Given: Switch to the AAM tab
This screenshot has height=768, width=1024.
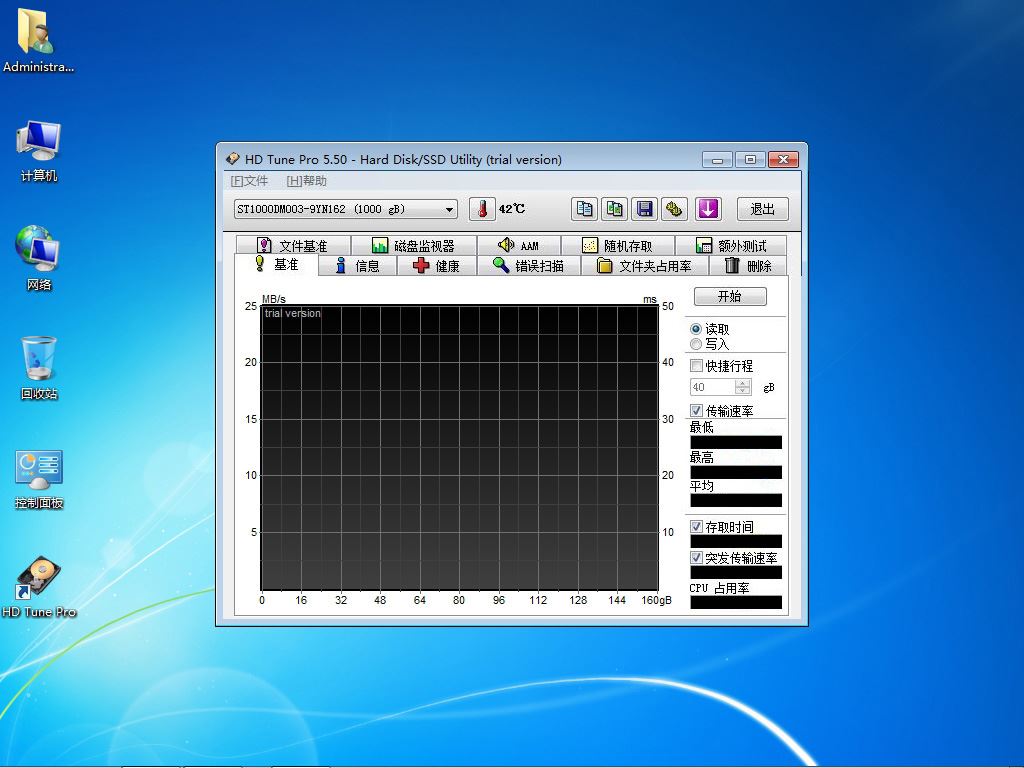Looking at the screenshot, I should pyautogui.click(x=519, y=246).
